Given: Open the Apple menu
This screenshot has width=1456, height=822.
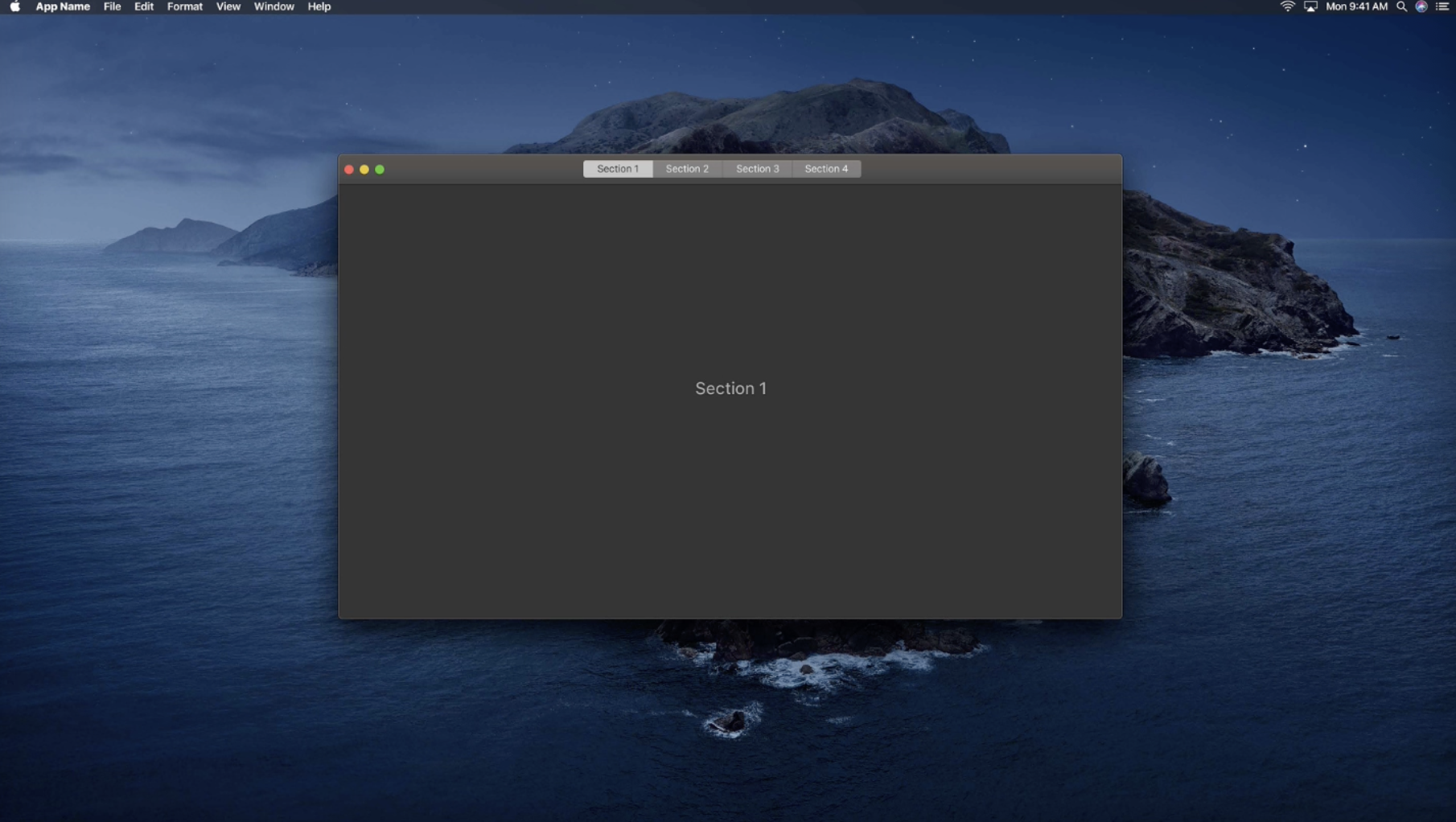Looking at the screenshot, I should click(x=14, y=6).
